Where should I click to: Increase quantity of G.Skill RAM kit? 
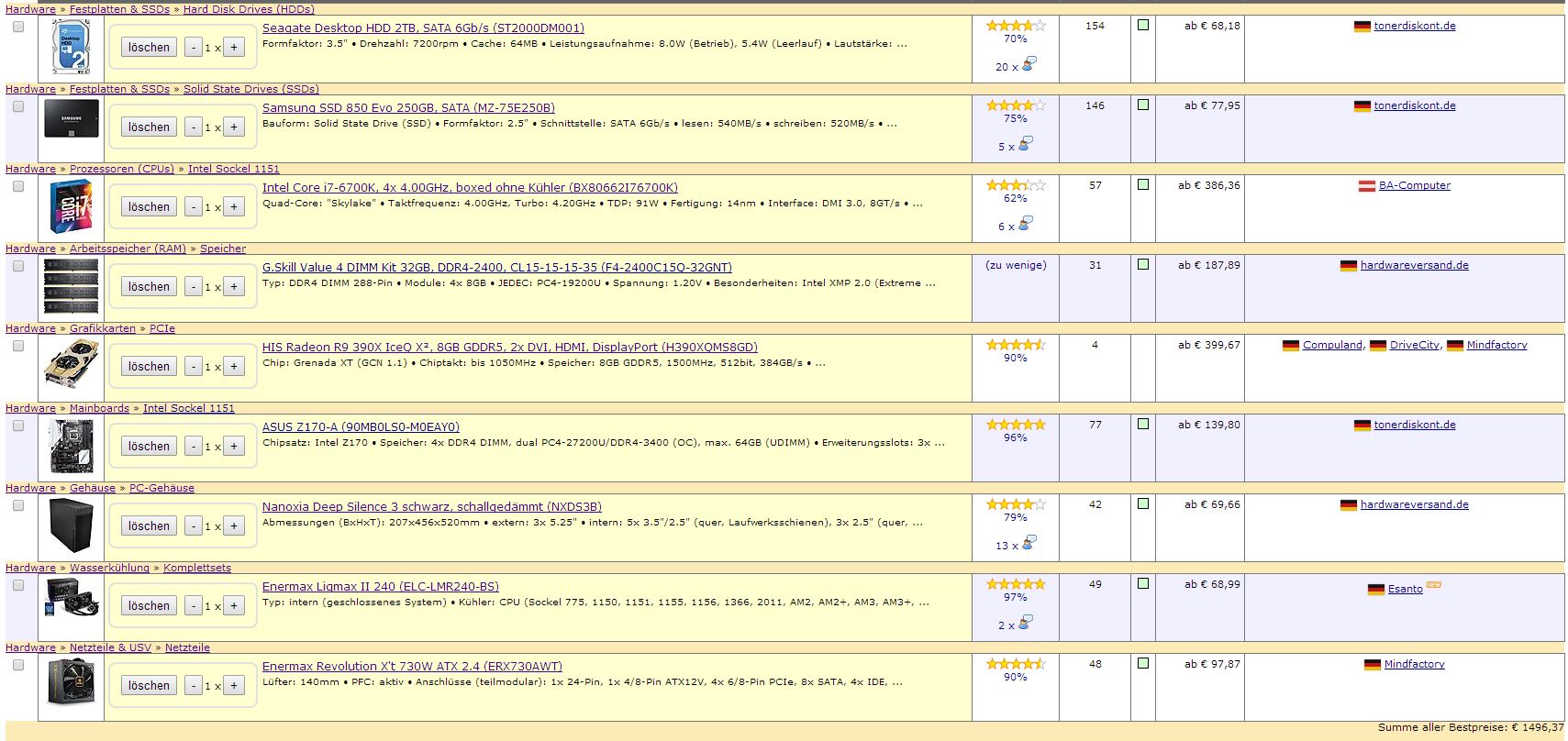point(234,287)
